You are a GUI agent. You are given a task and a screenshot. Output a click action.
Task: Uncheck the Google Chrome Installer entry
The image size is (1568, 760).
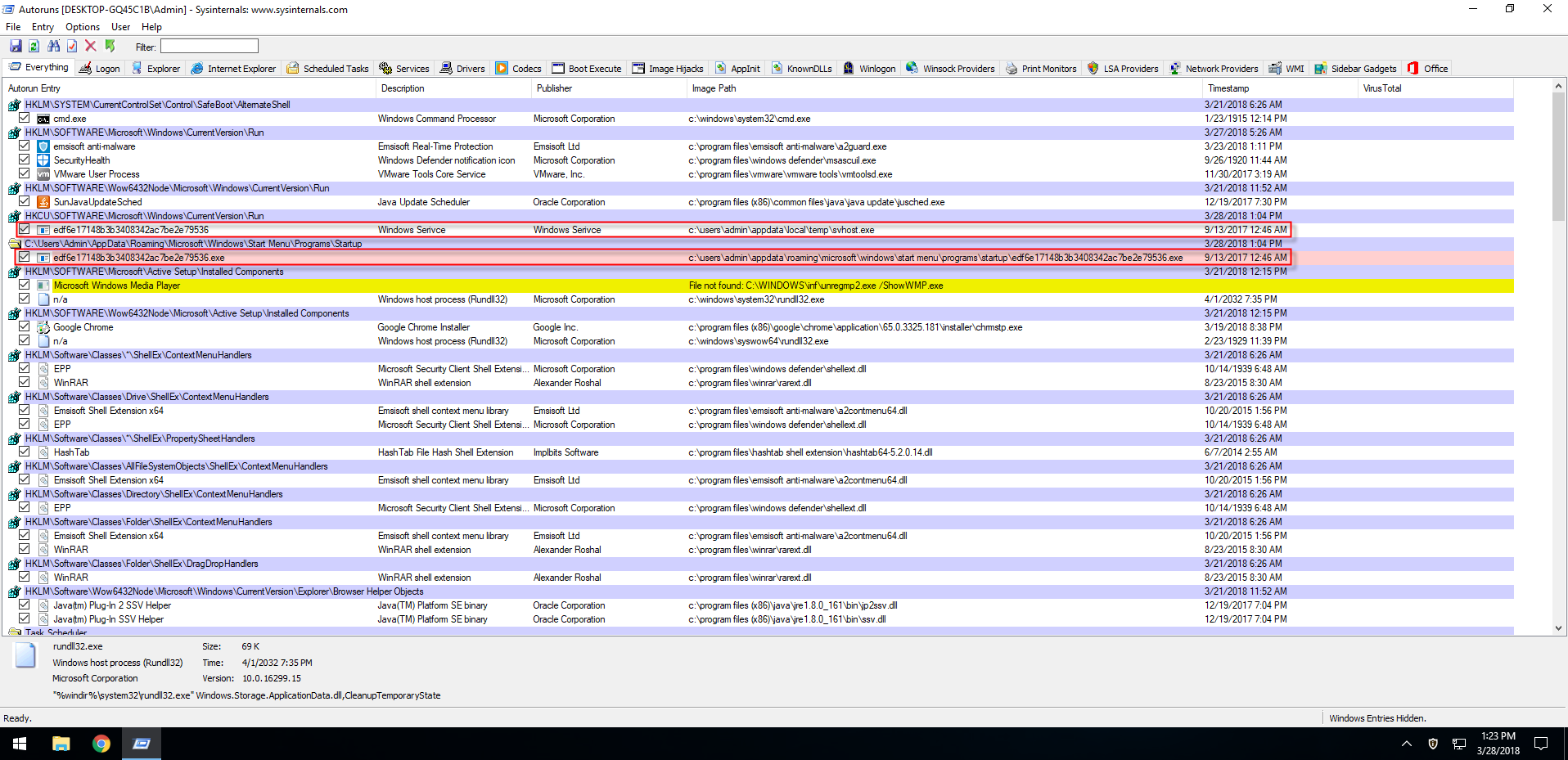coord(25,326)
